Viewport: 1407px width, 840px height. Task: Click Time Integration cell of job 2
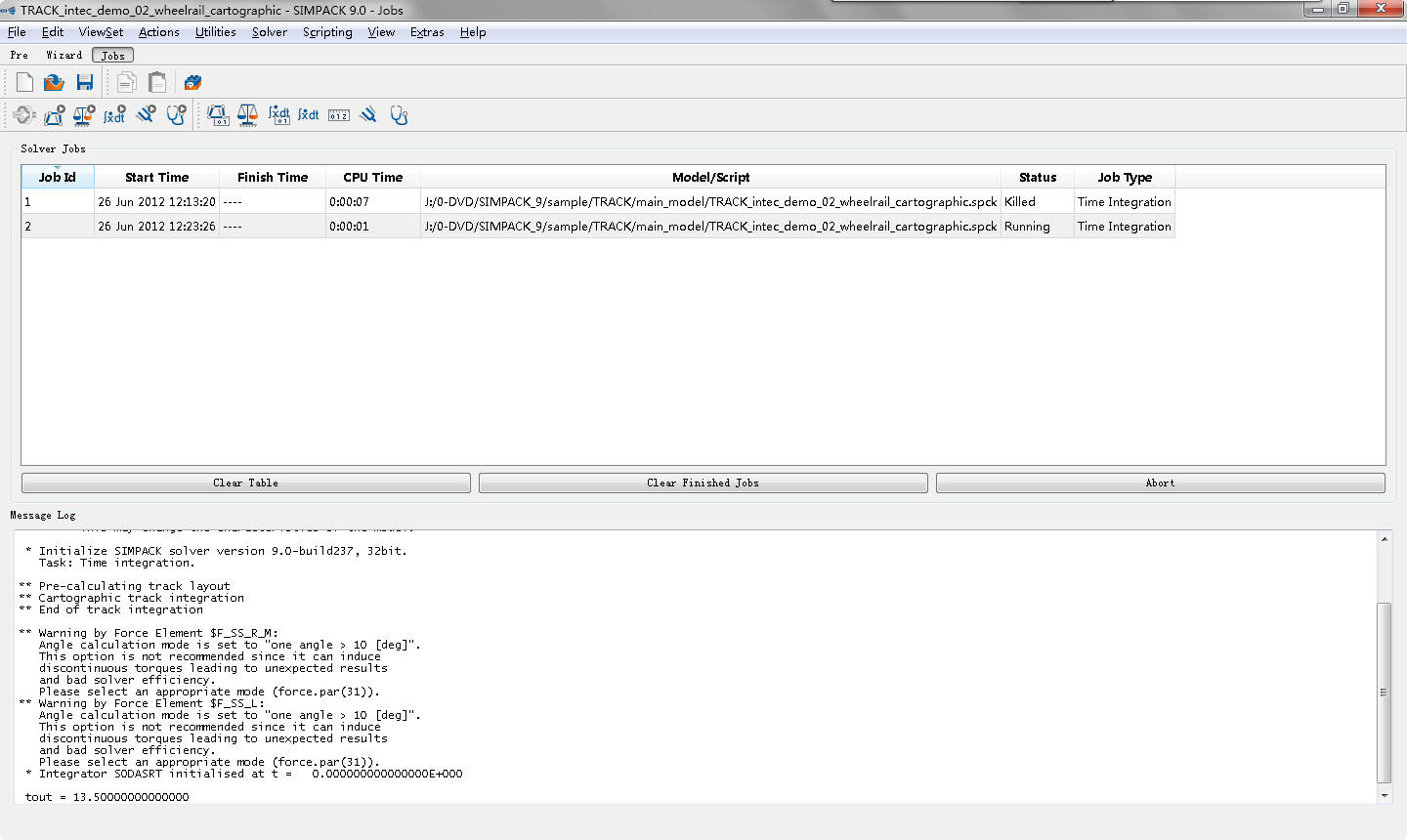(x=1125, y=226)
